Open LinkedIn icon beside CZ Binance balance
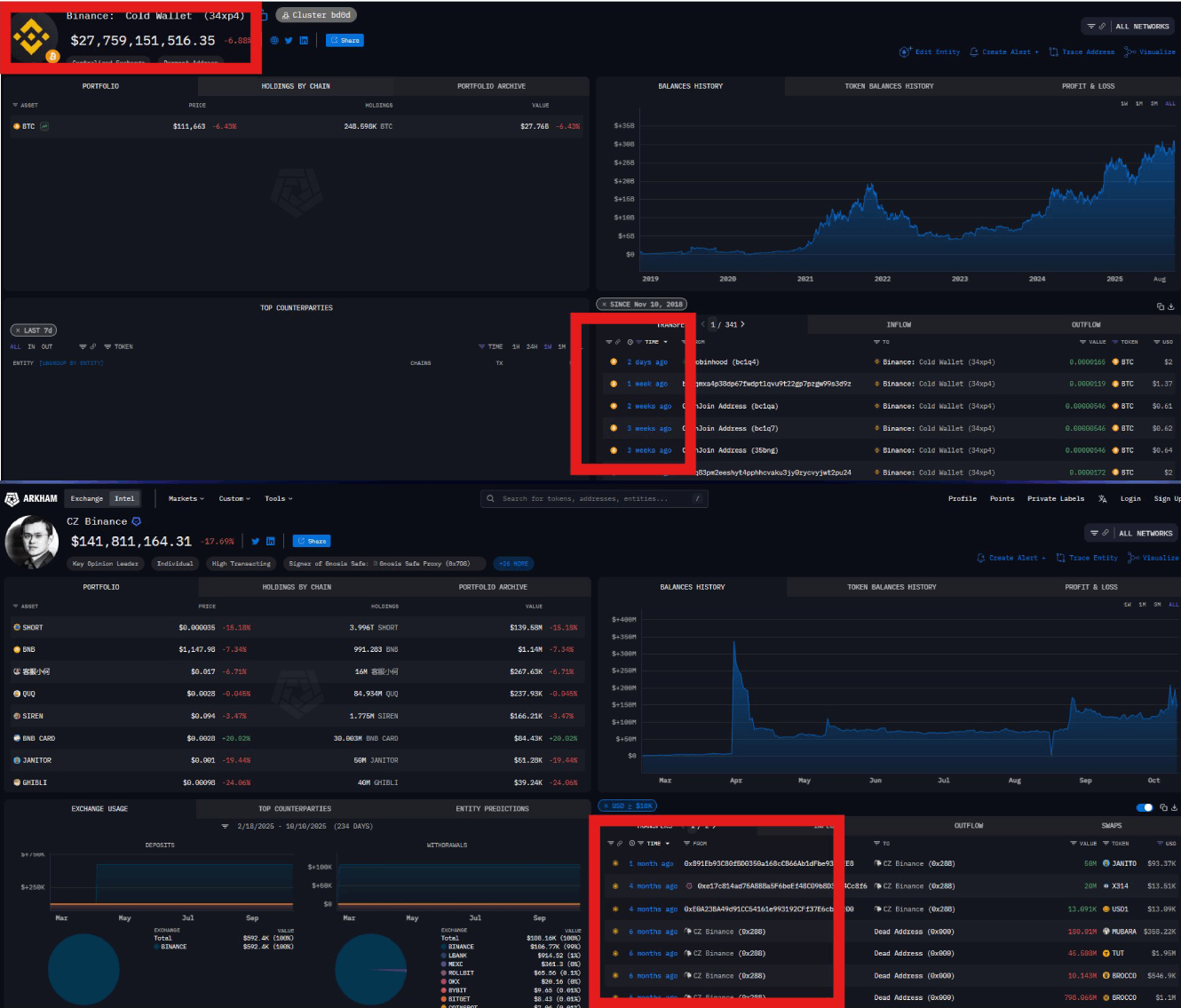This screenshot has width=1181, height=1008. (x=271, y=541)
